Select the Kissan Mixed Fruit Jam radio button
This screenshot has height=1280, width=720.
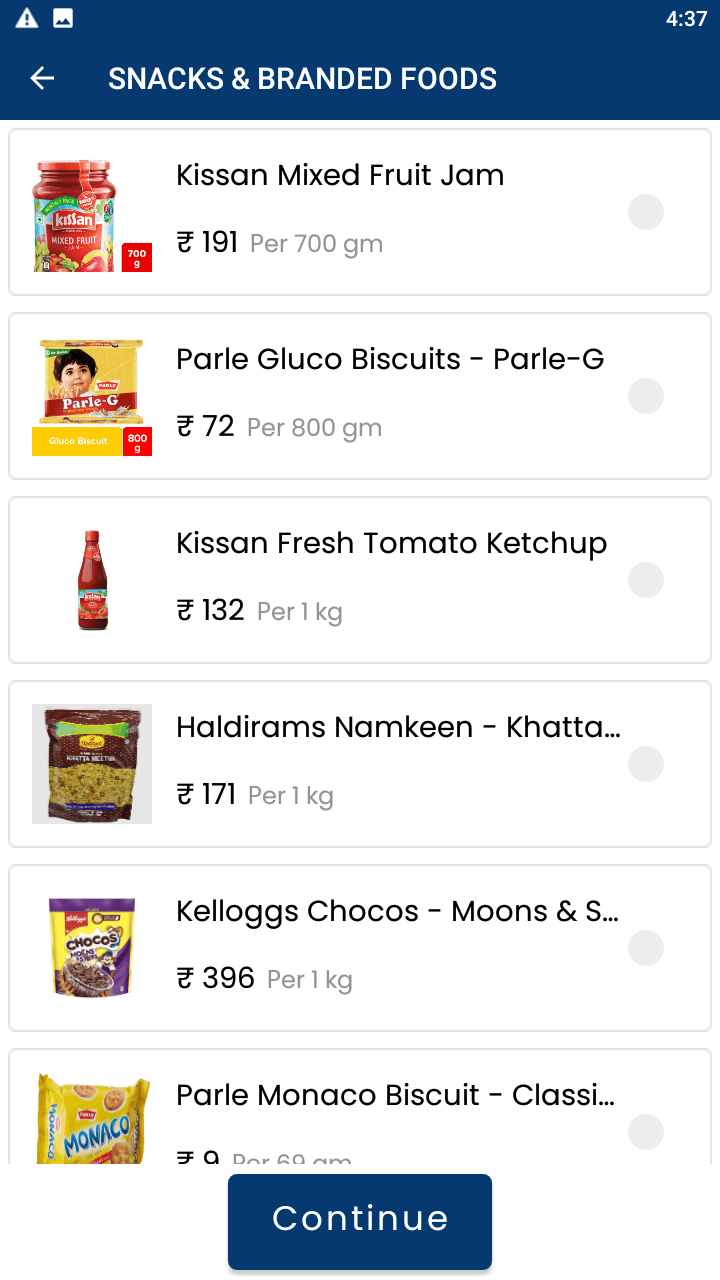pos(646,212)
